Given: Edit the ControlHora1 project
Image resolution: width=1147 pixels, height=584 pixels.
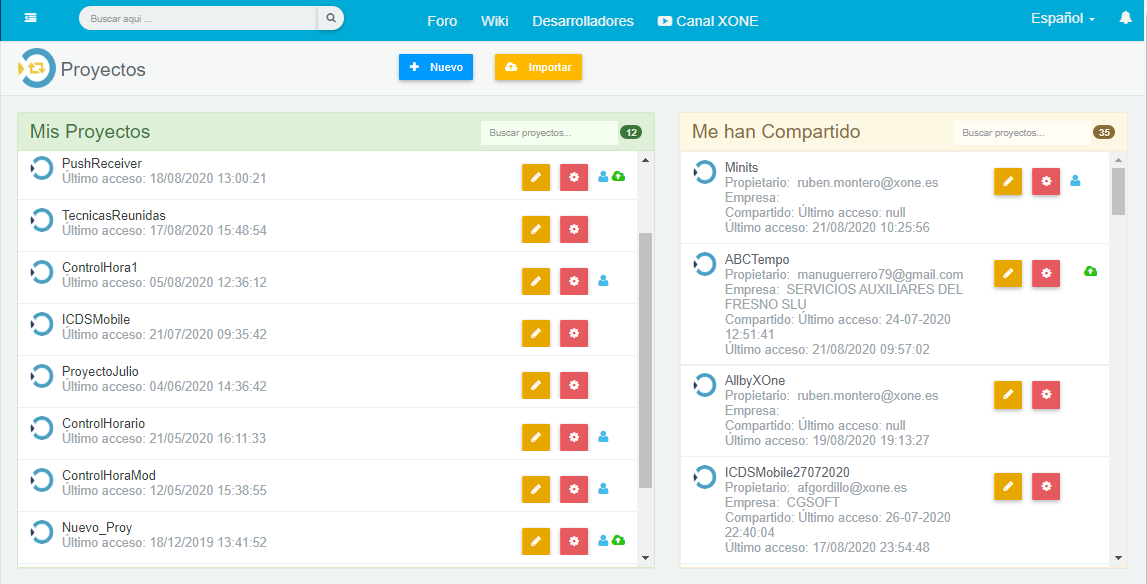Looking at the screenshot, I should (x=535, y=281).
